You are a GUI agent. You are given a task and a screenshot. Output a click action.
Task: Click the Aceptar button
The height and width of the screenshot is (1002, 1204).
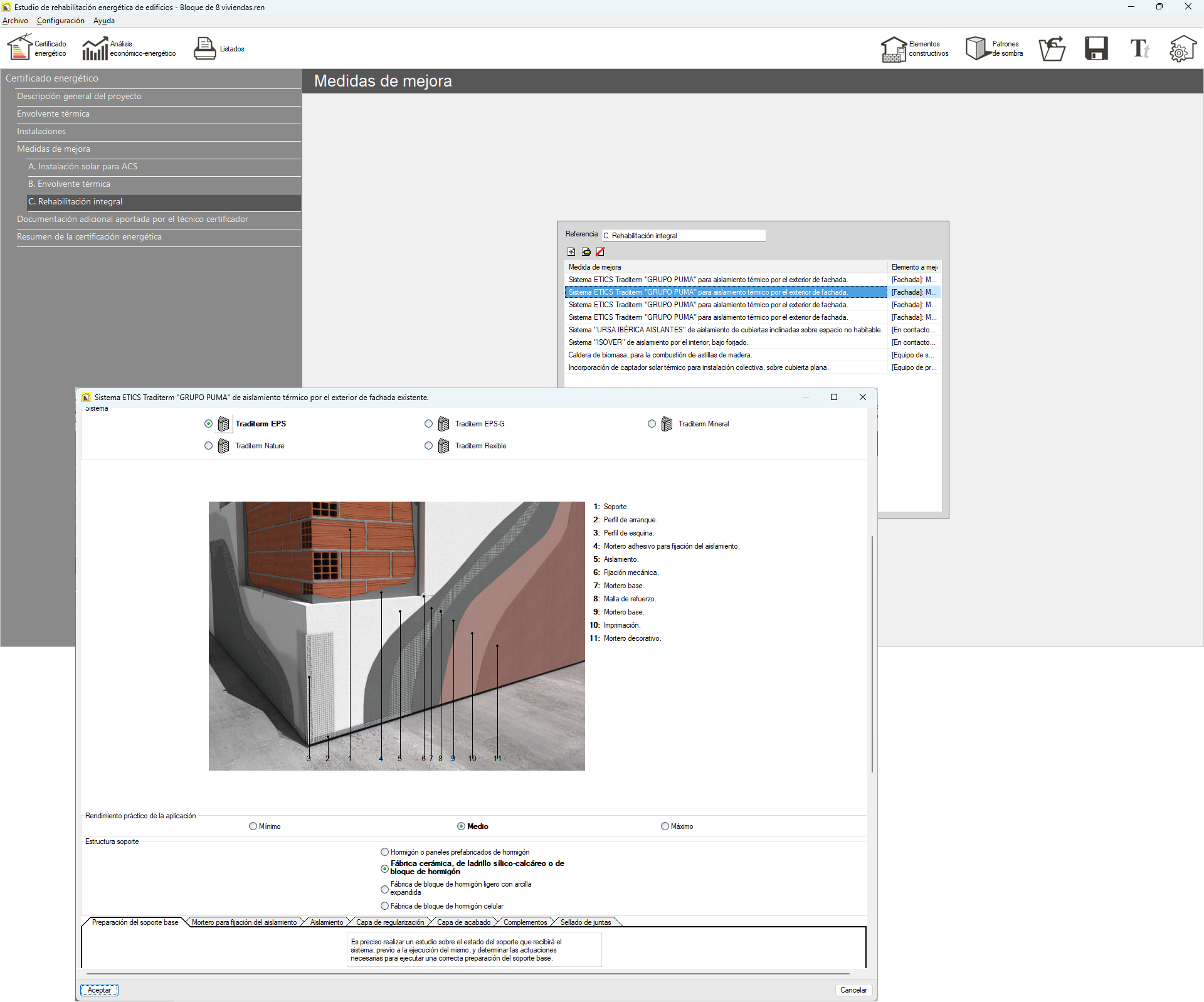[99, 990]
